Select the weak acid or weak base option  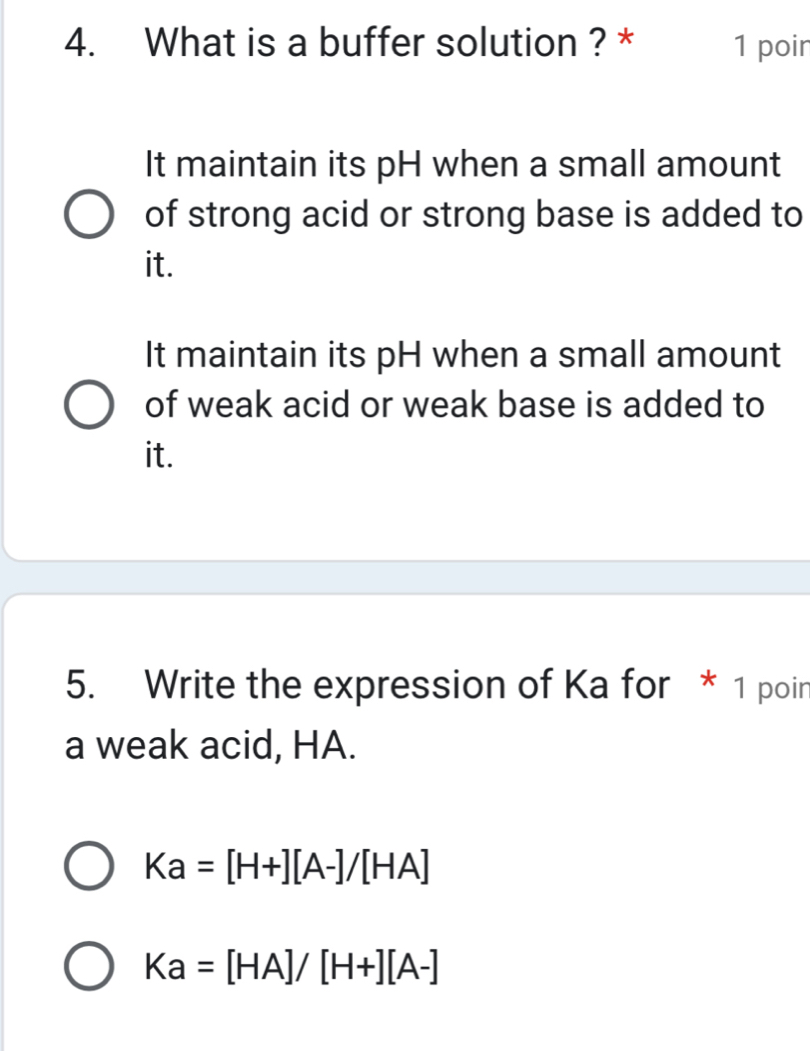click(x=90, y=405)
